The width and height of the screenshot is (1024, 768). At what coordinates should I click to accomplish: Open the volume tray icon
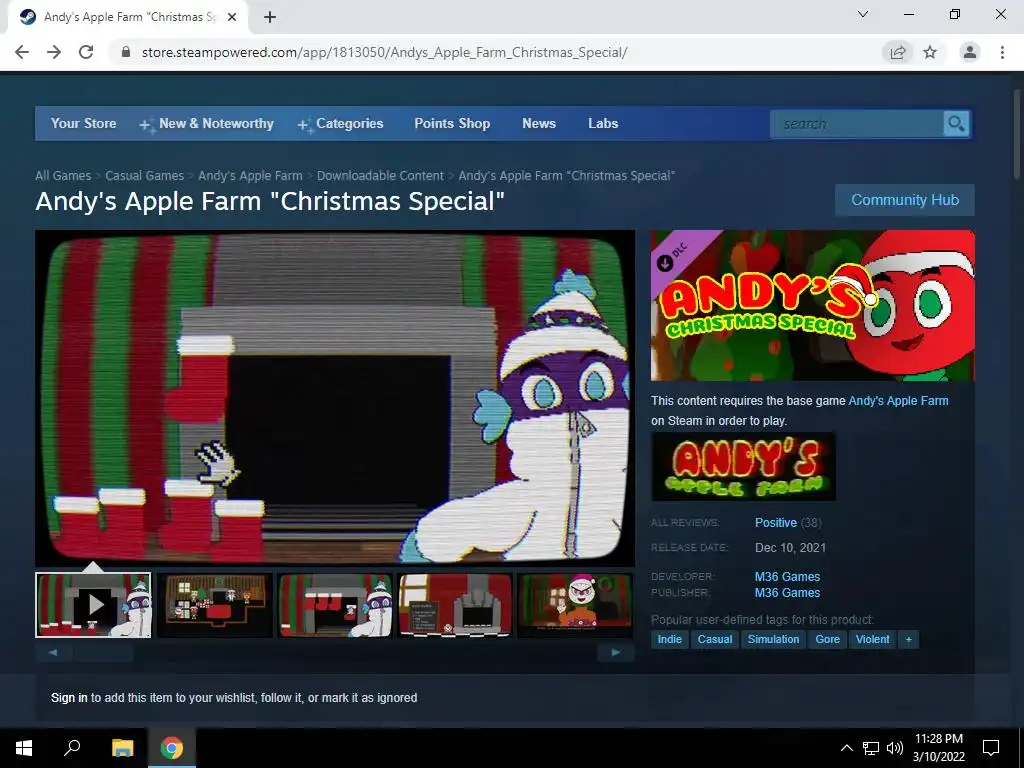(894, 748)
